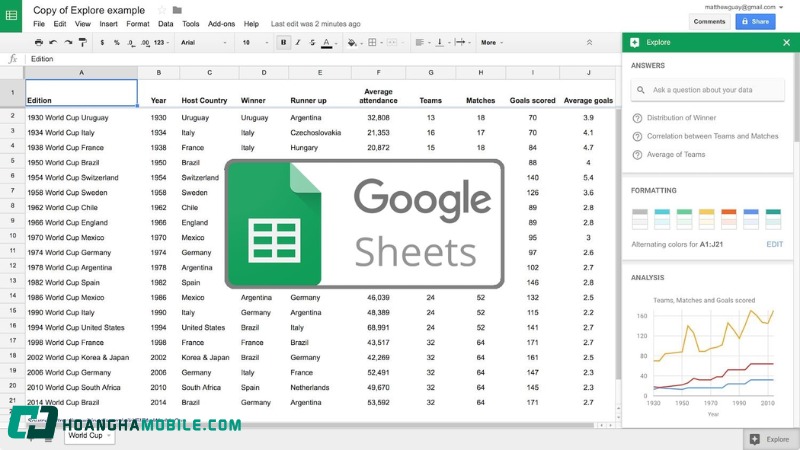Apply the gray alternating color theme
Screen dimensions: 800x450
640,219
